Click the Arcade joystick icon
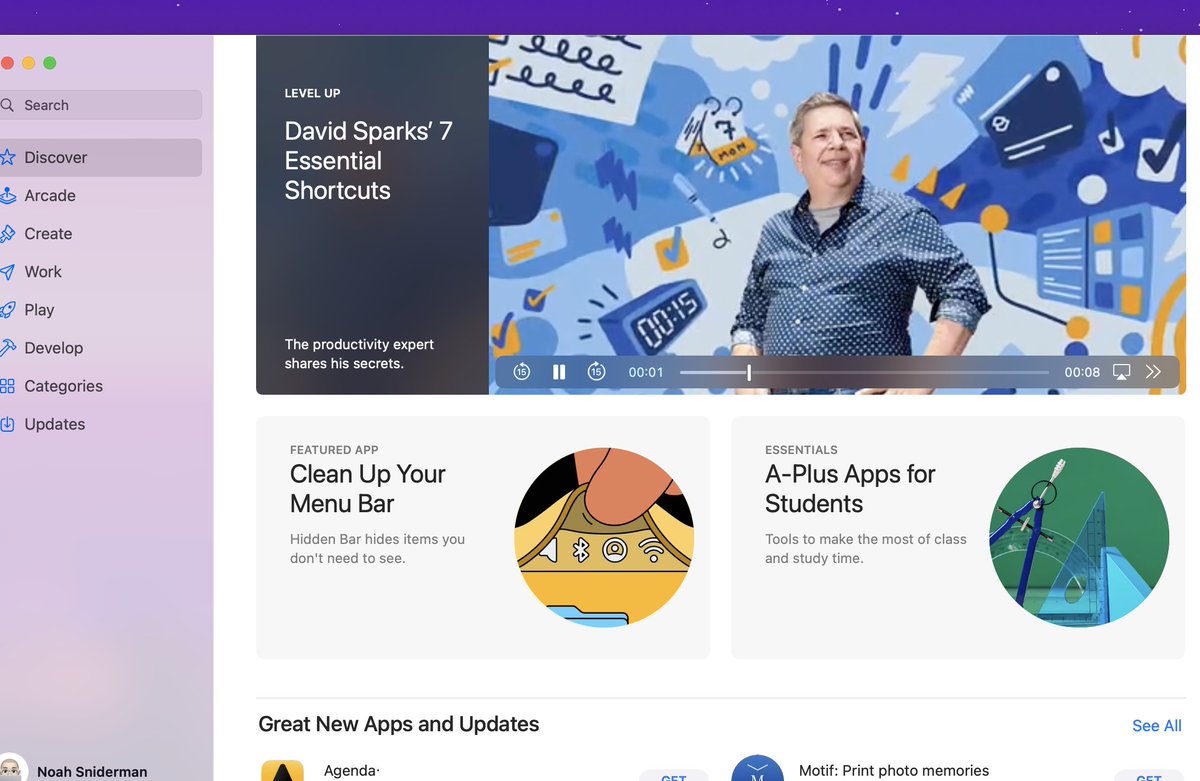1200x781 pixels. point(7,195)
